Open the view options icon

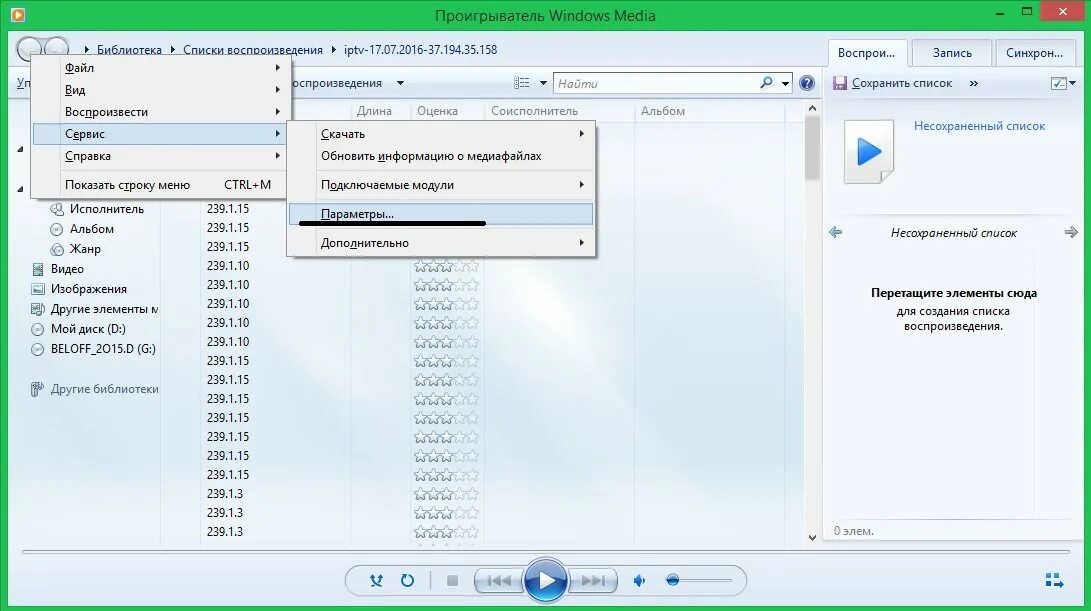point(522,83)
